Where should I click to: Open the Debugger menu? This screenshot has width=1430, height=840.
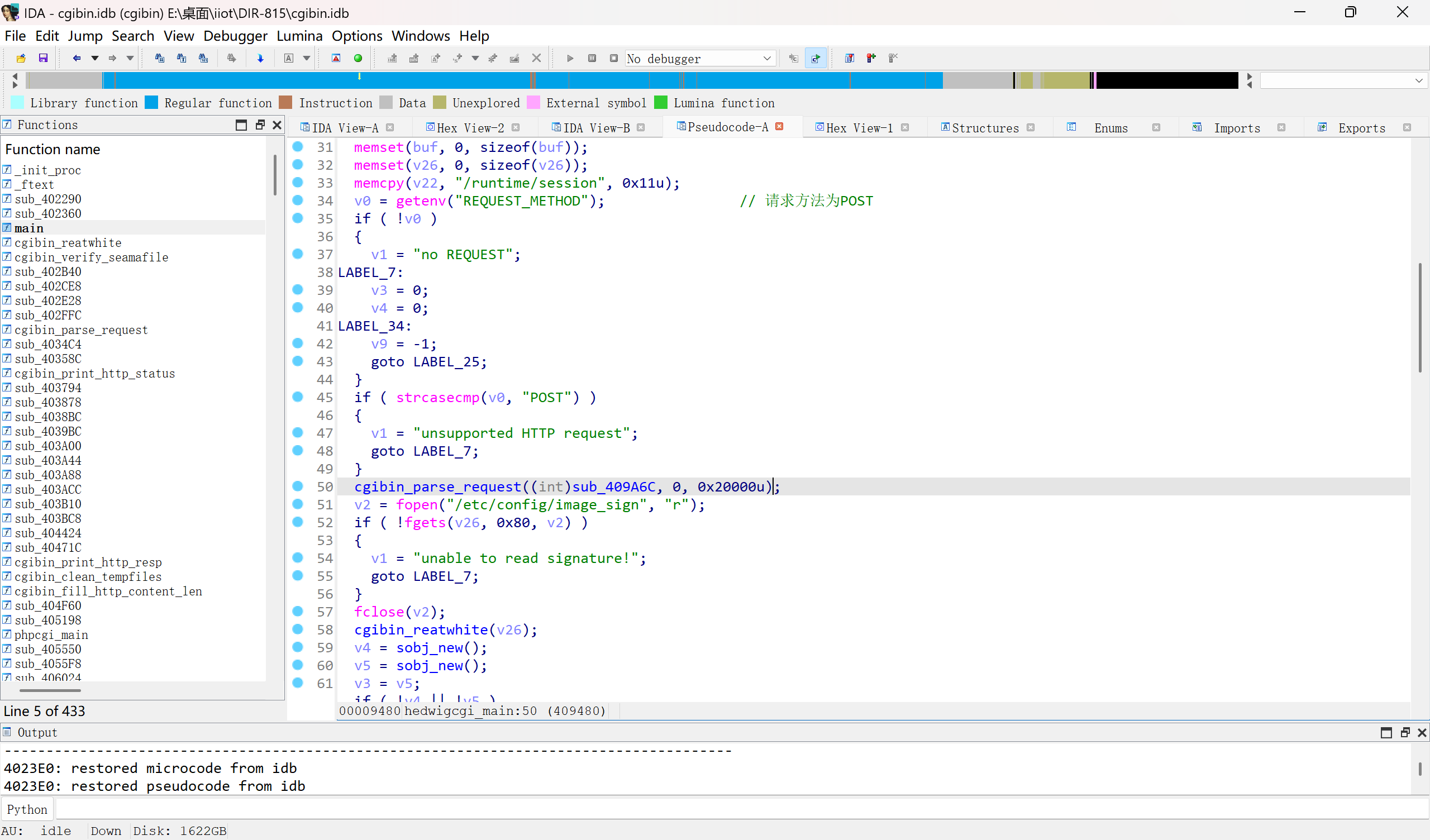[x=235, y=36]
